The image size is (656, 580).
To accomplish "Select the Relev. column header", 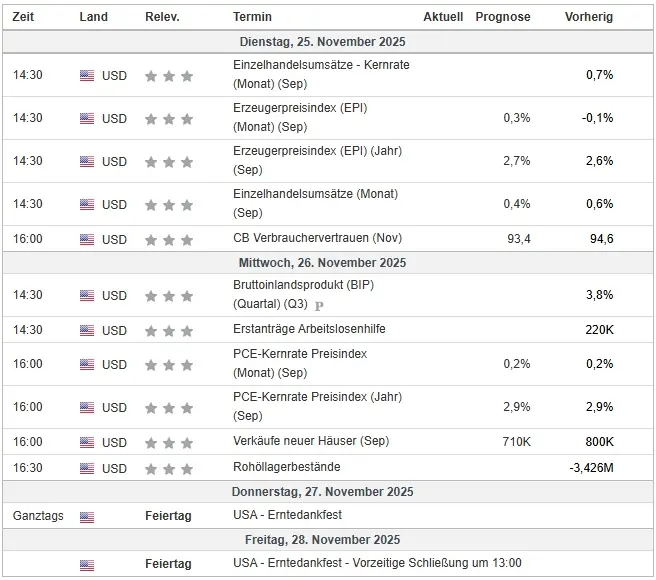I will (162, 17).
